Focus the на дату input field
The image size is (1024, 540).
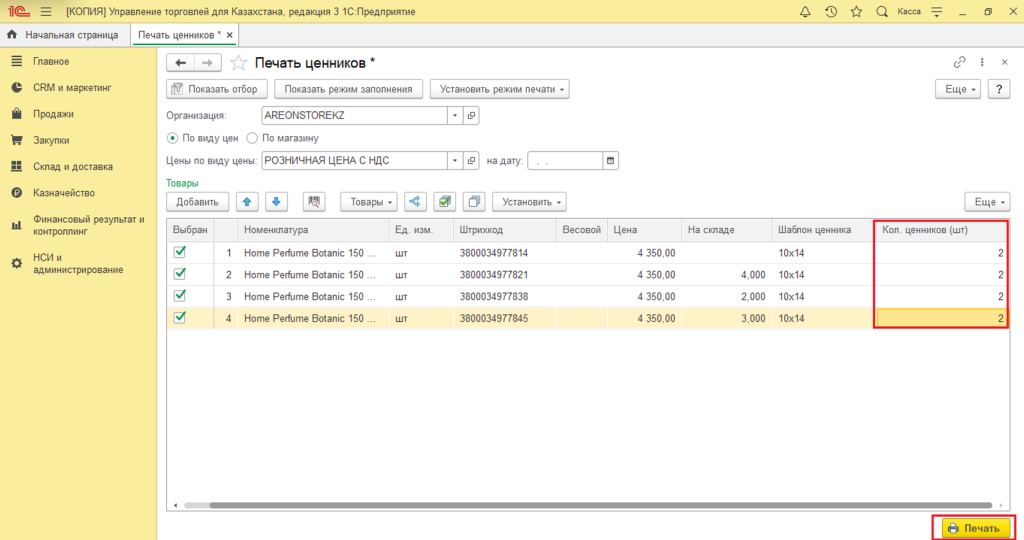[x=565, y=161]
